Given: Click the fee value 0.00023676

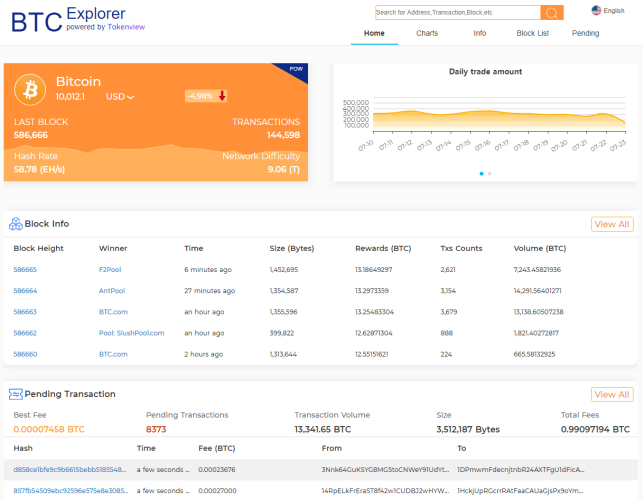Looking at the screenshot, I should (x=217, y=470).
